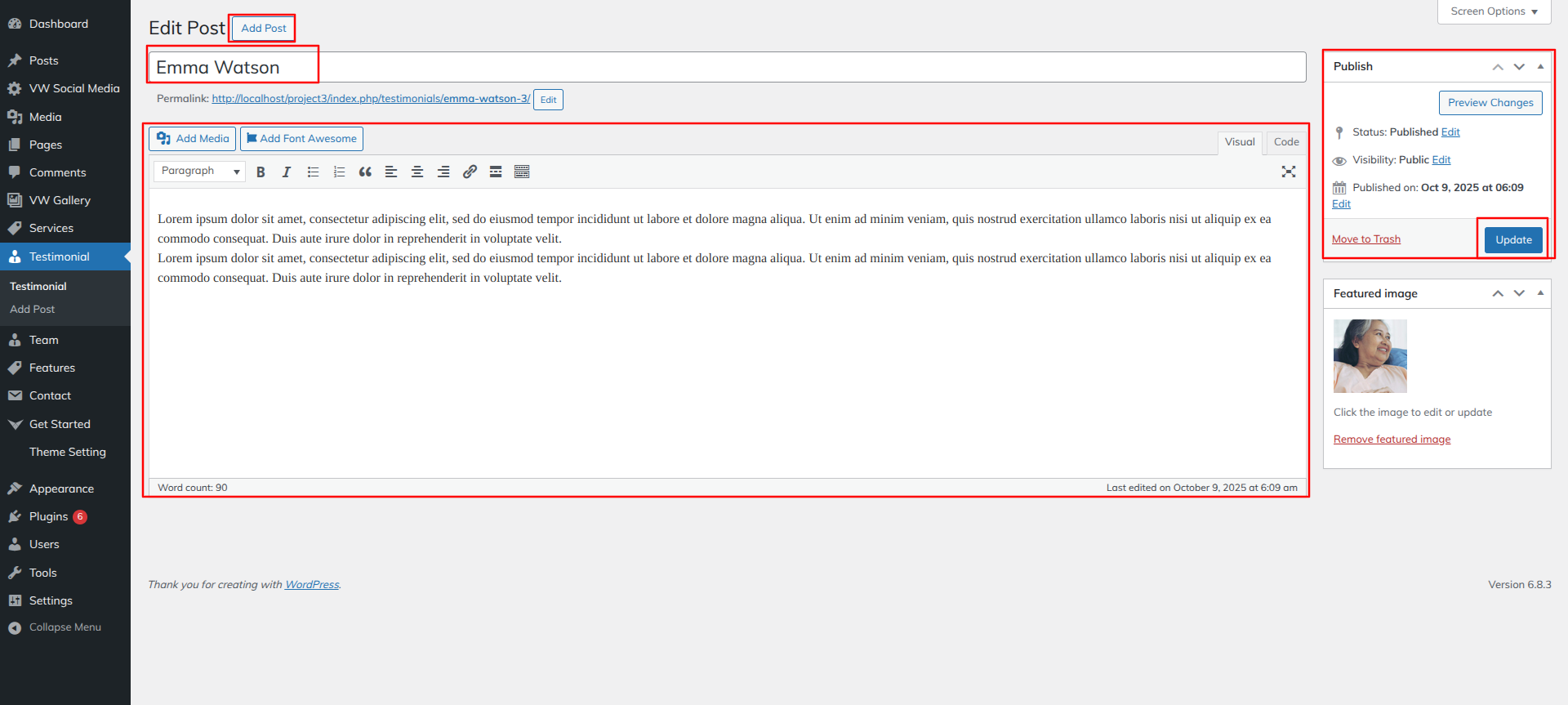Viewport: 1568px width, 705px height.
Task: Toggle the Publish panel collapse arrow
Action: point(1540,66)
